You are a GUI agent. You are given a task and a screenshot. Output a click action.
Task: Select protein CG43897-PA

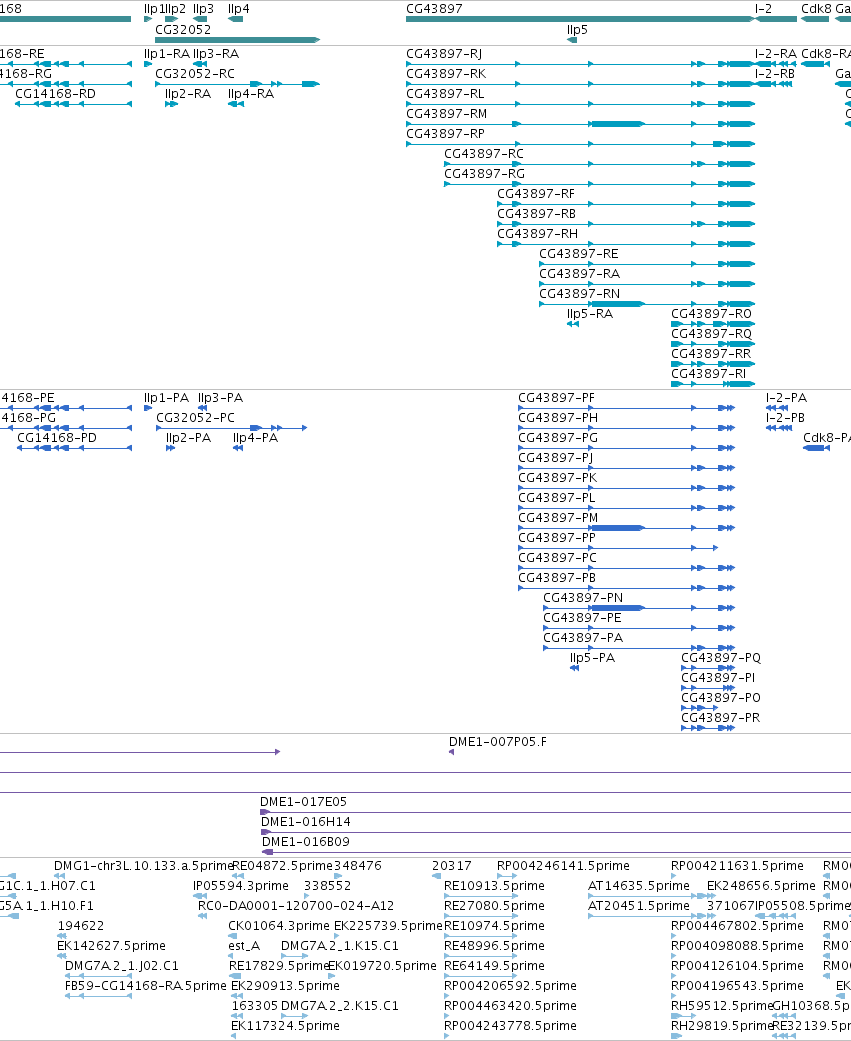point(583,637)
